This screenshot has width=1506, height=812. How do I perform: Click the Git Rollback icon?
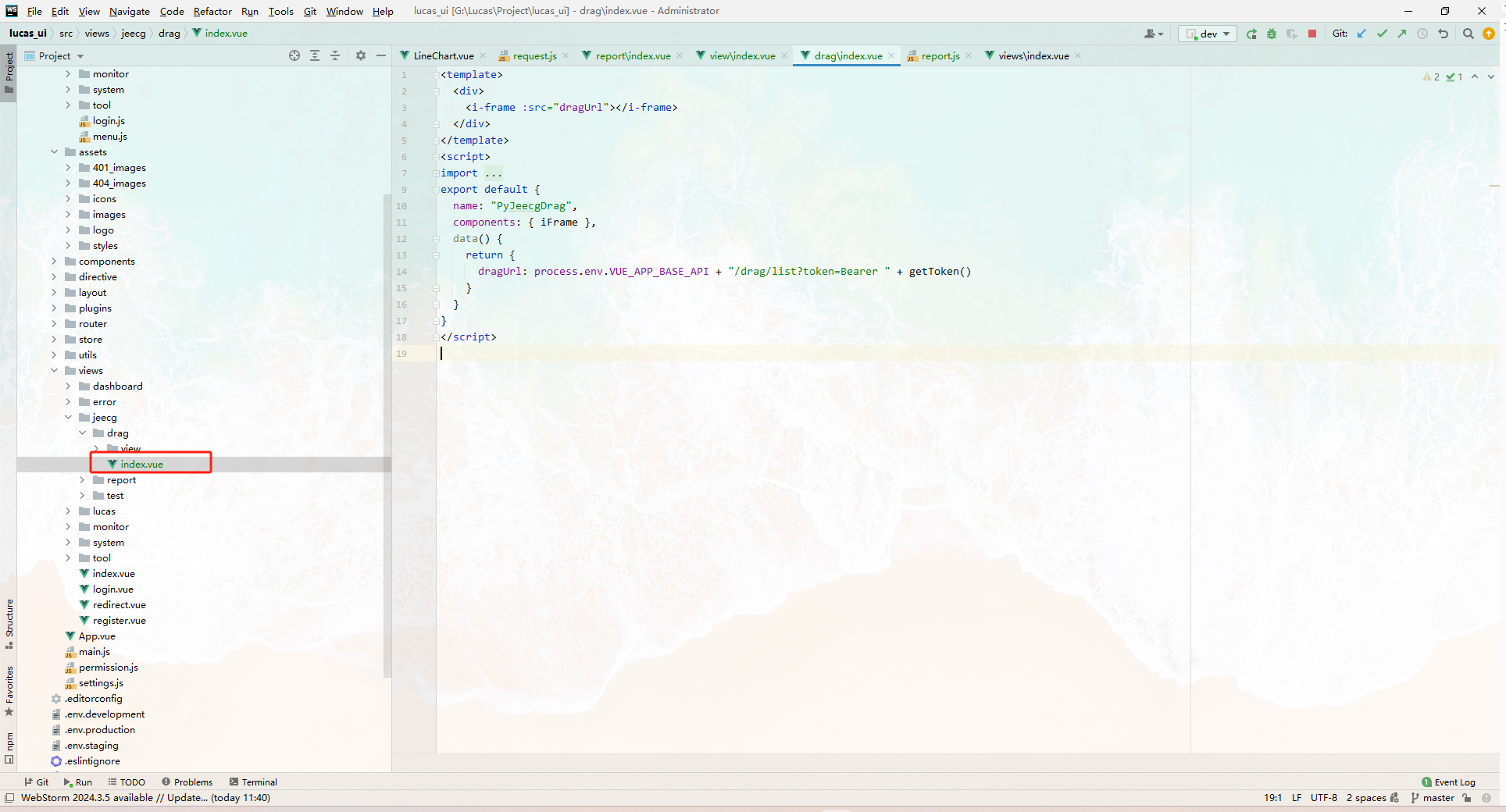click(1444, 34)
